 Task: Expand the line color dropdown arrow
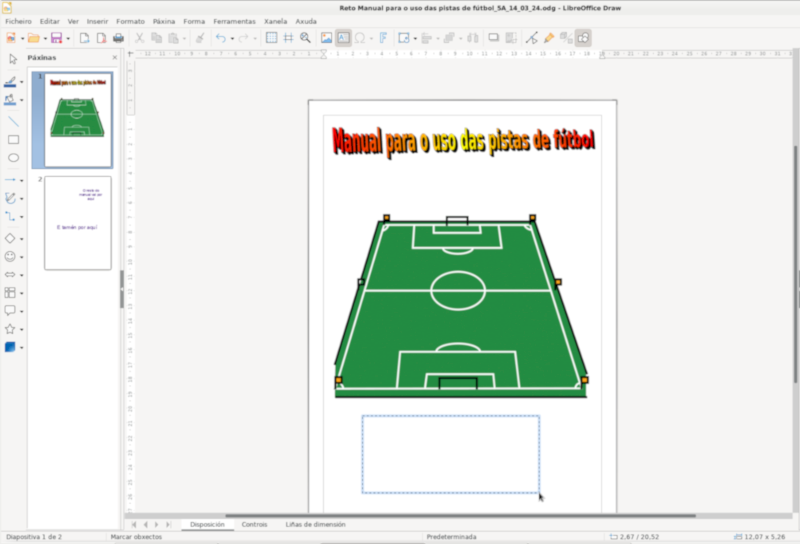[22, 83]
